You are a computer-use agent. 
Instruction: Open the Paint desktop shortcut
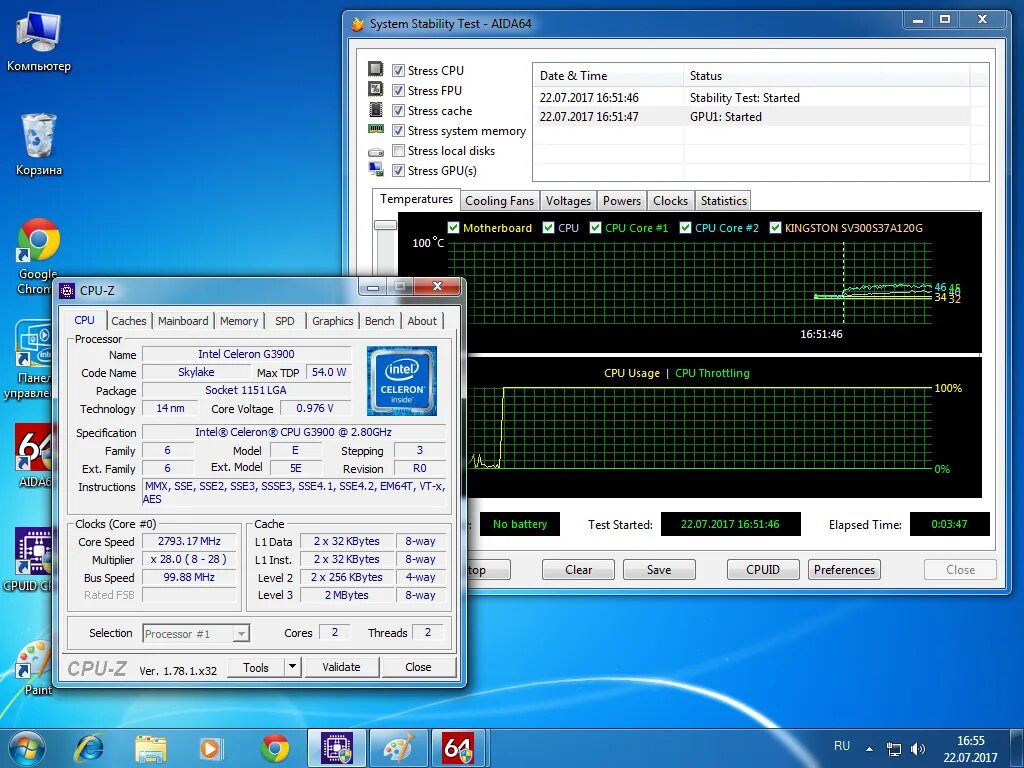(x=34, y=667)
